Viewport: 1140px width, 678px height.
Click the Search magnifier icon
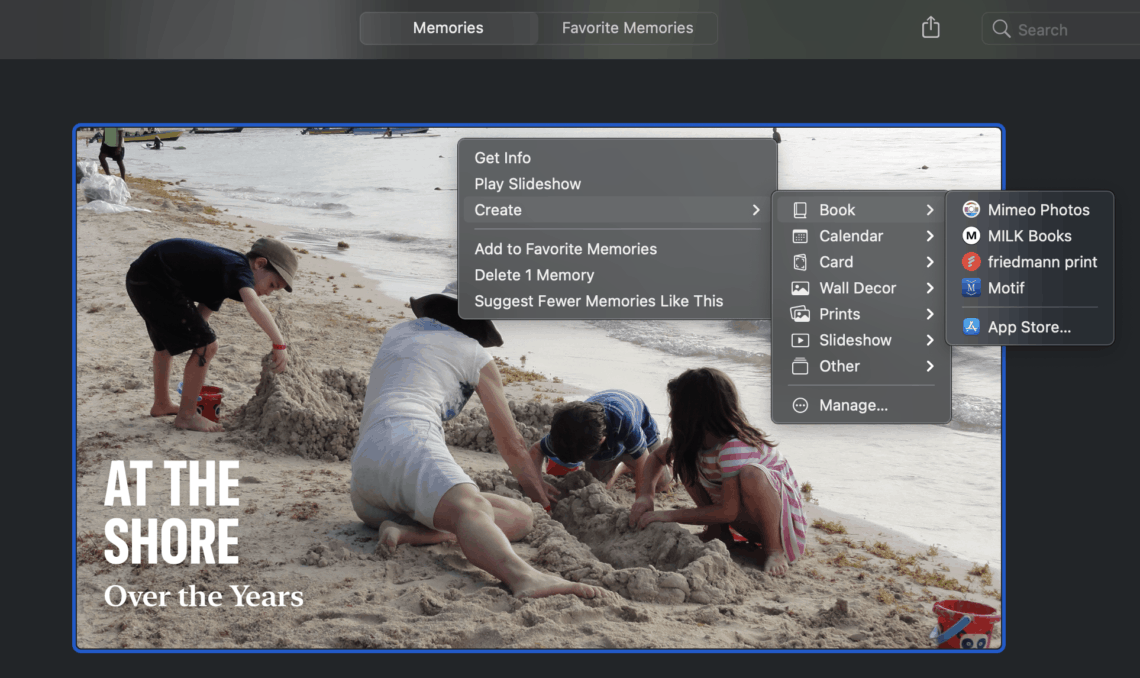[1001, 29]
